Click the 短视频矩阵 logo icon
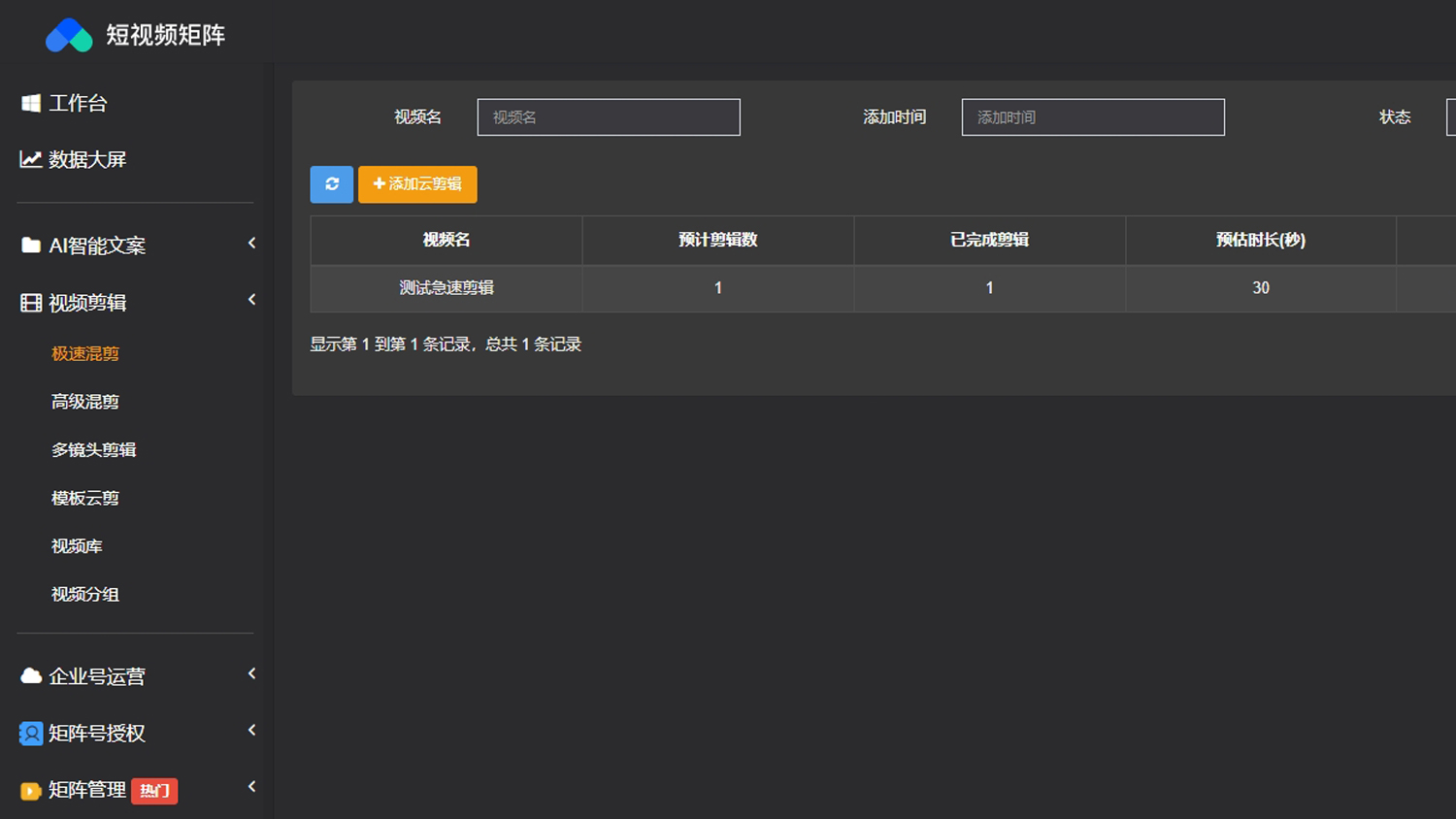Image resolution: width=1456 pixels, height=819 pixels. point(69,35)
